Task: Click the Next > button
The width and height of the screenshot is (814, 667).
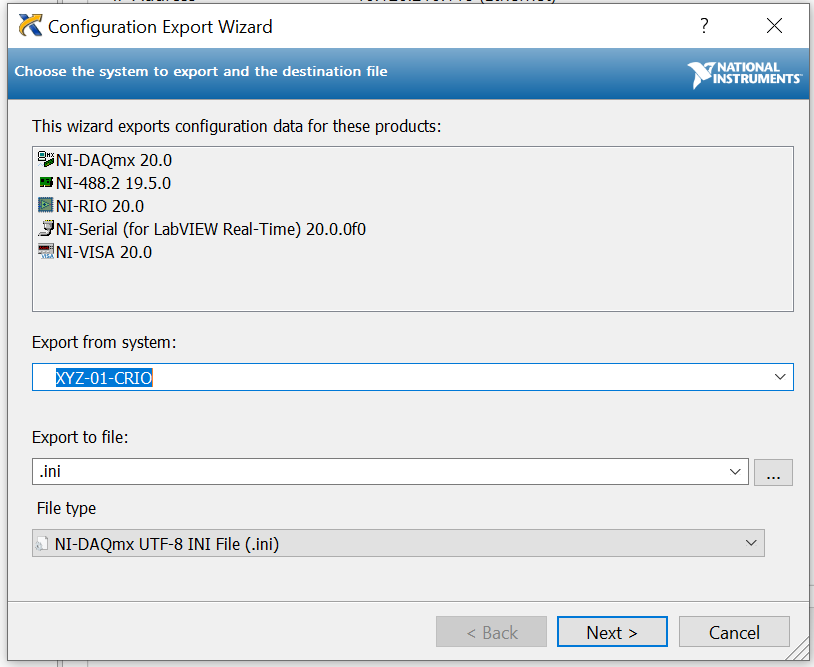Action: (612, 632)
